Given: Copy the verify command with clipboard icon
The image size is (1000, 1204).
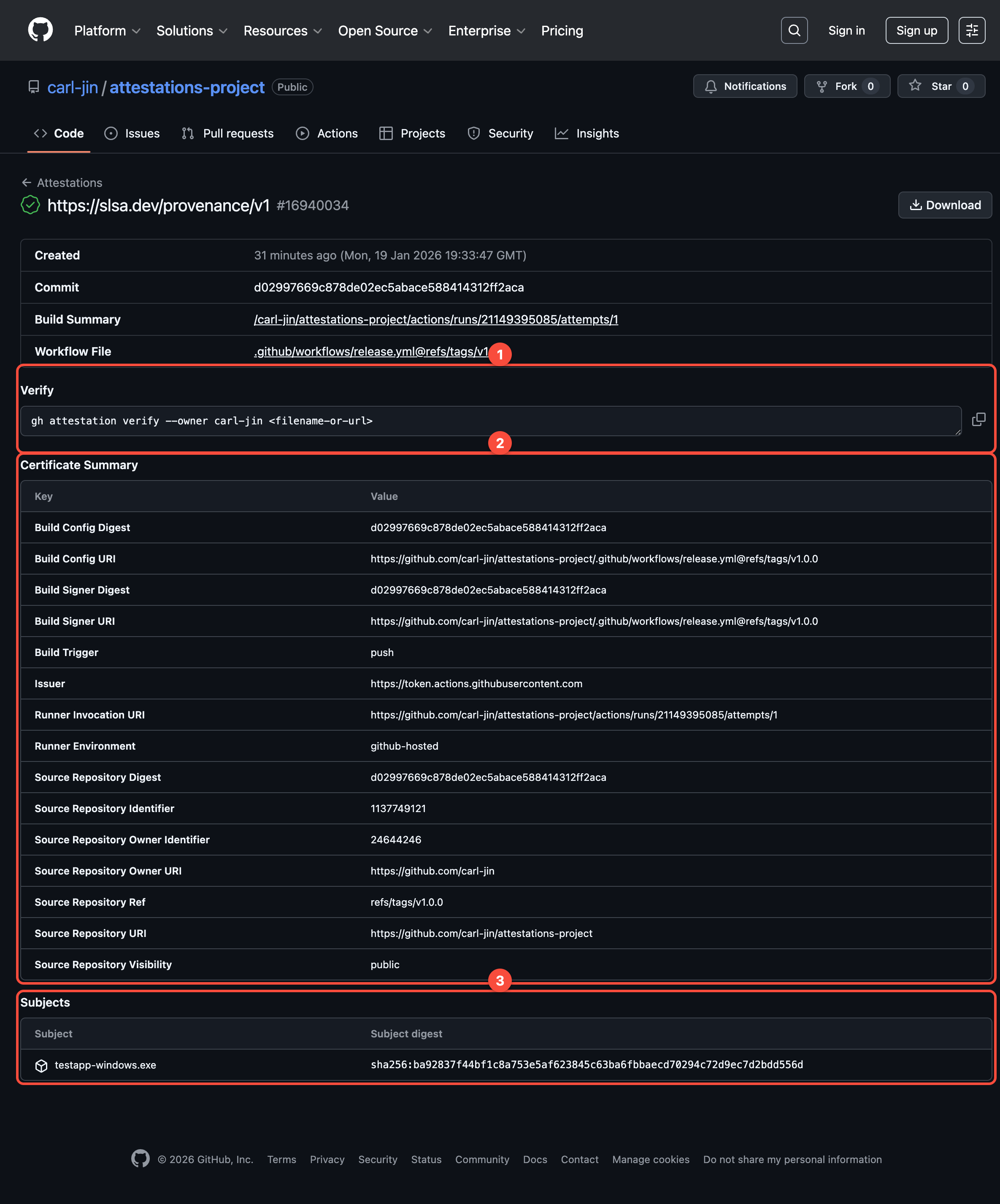Looking at the screenshot, I should [978, 420].
